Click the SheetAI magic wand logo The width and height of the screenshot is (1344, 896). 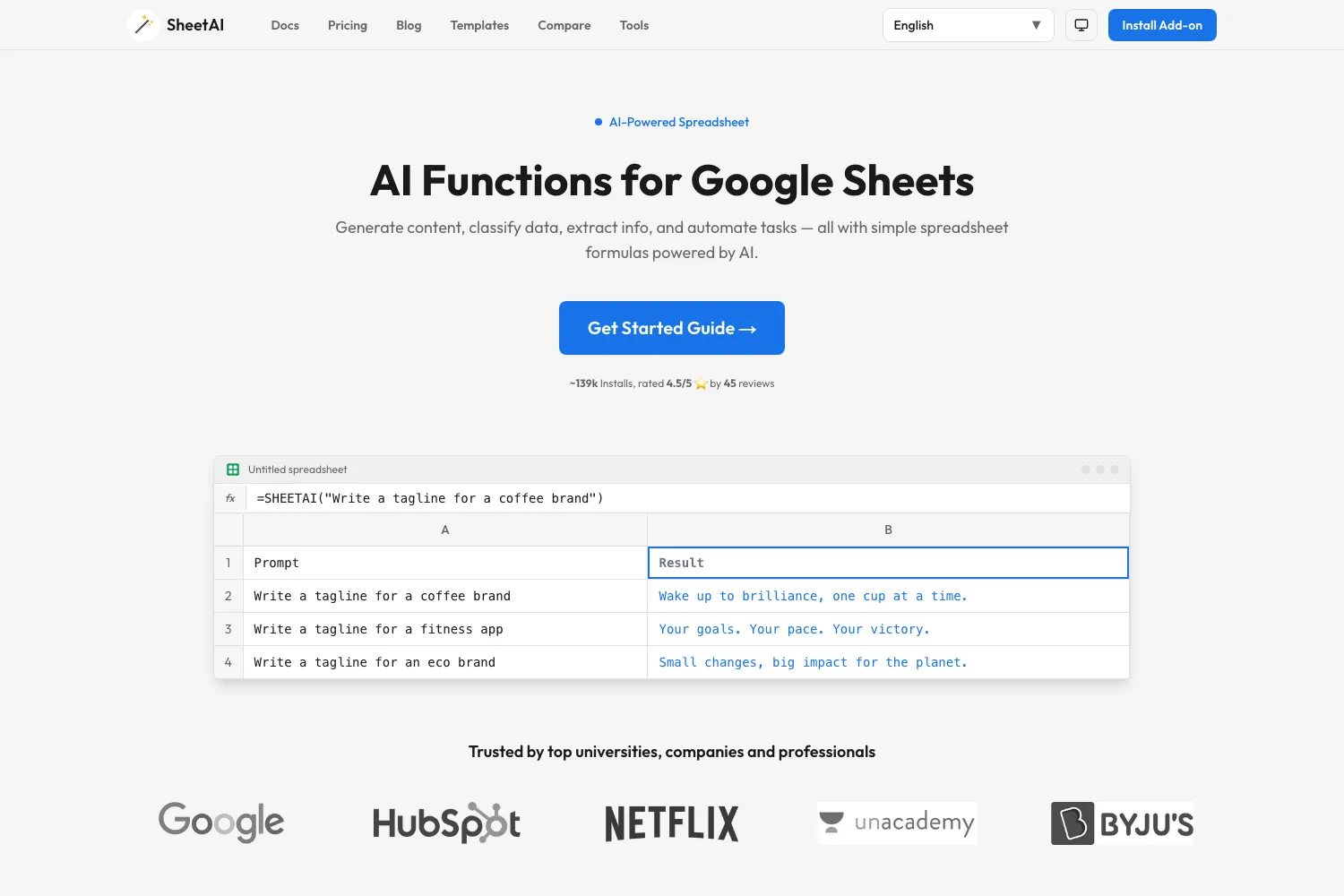click(x=143, y=25)
